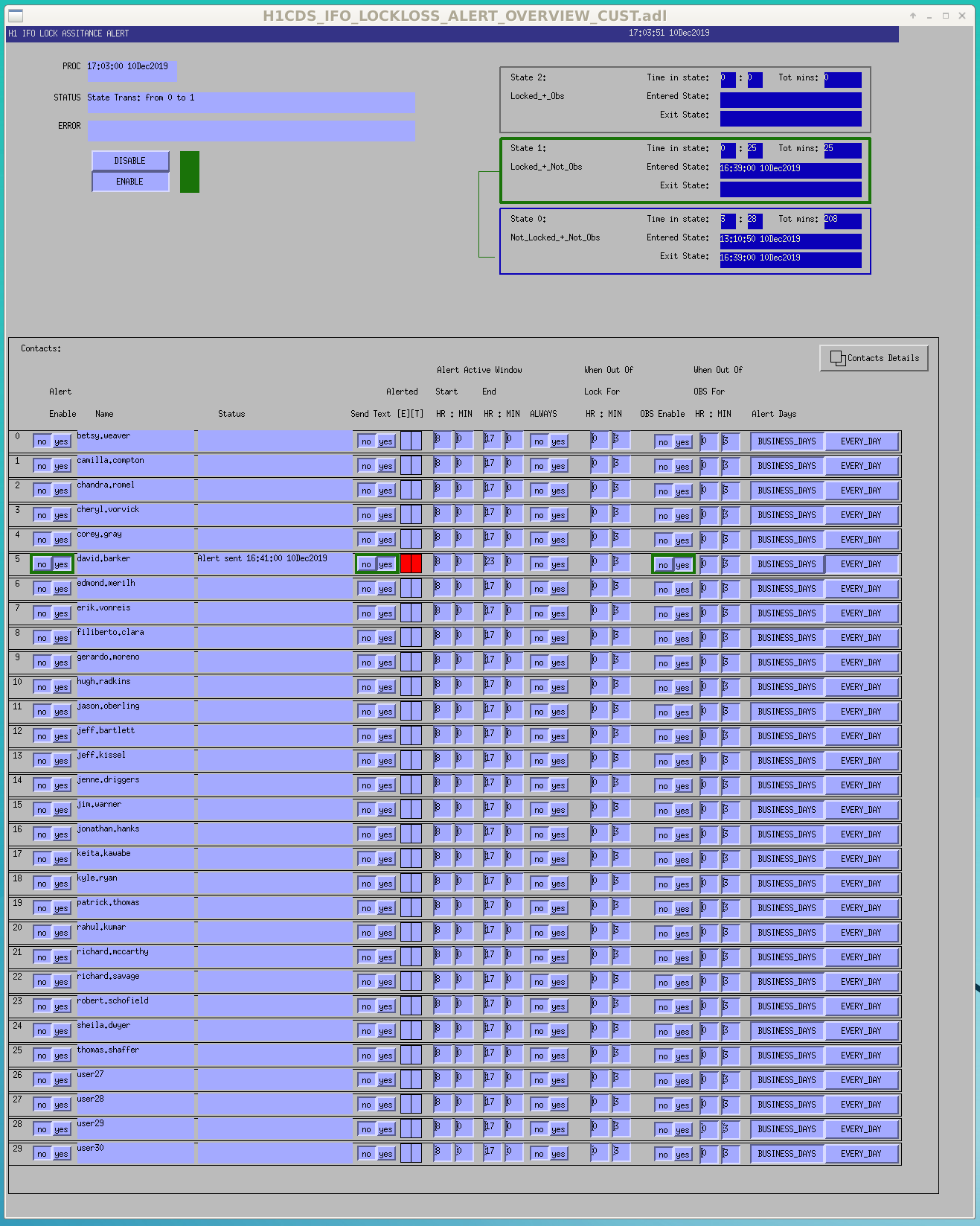980x1226 pixels.
Task: Open the Contacts Details related display
Action: coord(874,358)
